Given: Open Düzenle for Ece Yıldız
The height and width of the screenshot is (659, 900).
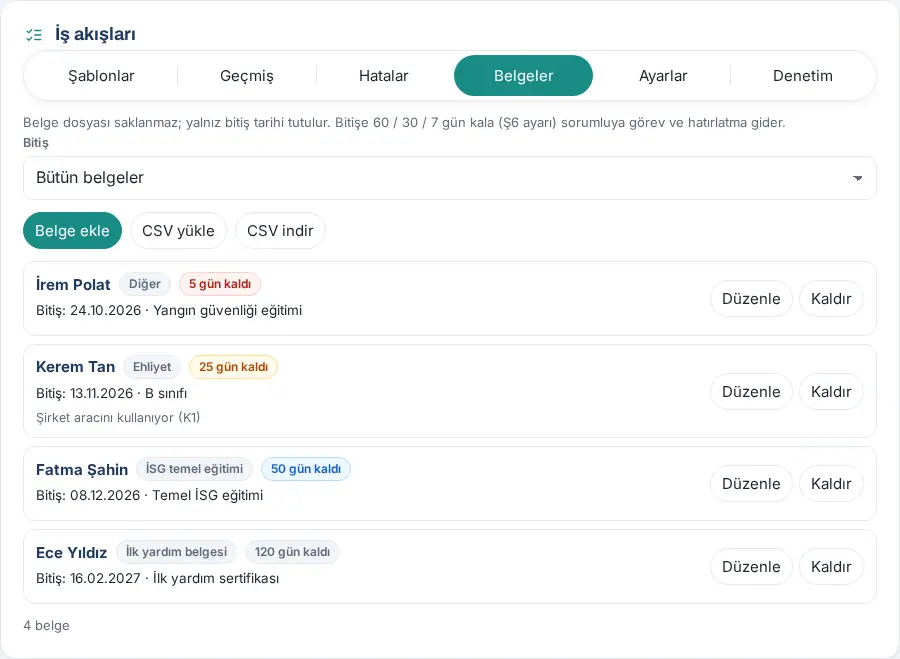Looking at the screenshot, I should pos(751,567).
